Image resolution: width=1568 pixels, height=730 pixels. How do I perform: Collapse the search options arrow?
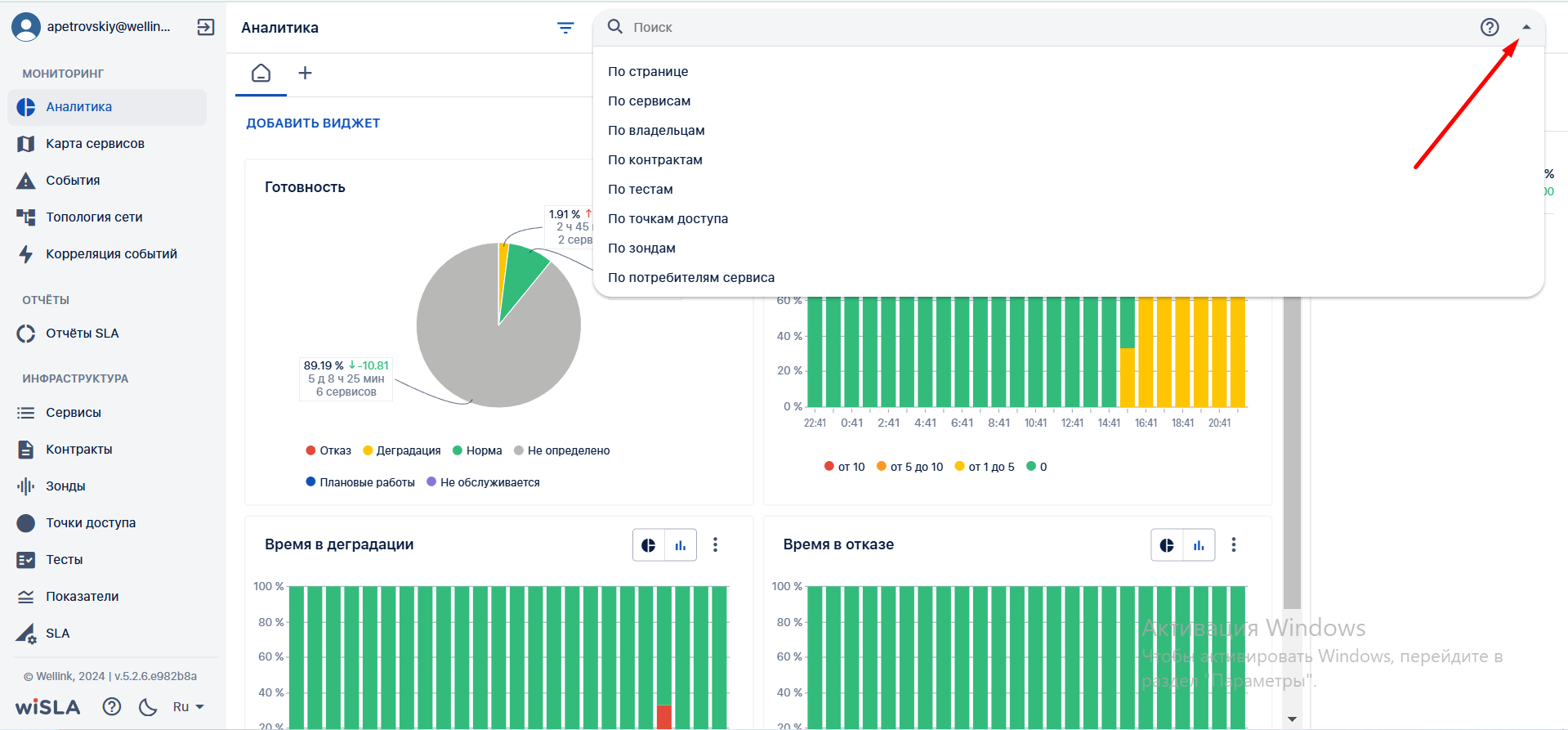(1526, 27)
